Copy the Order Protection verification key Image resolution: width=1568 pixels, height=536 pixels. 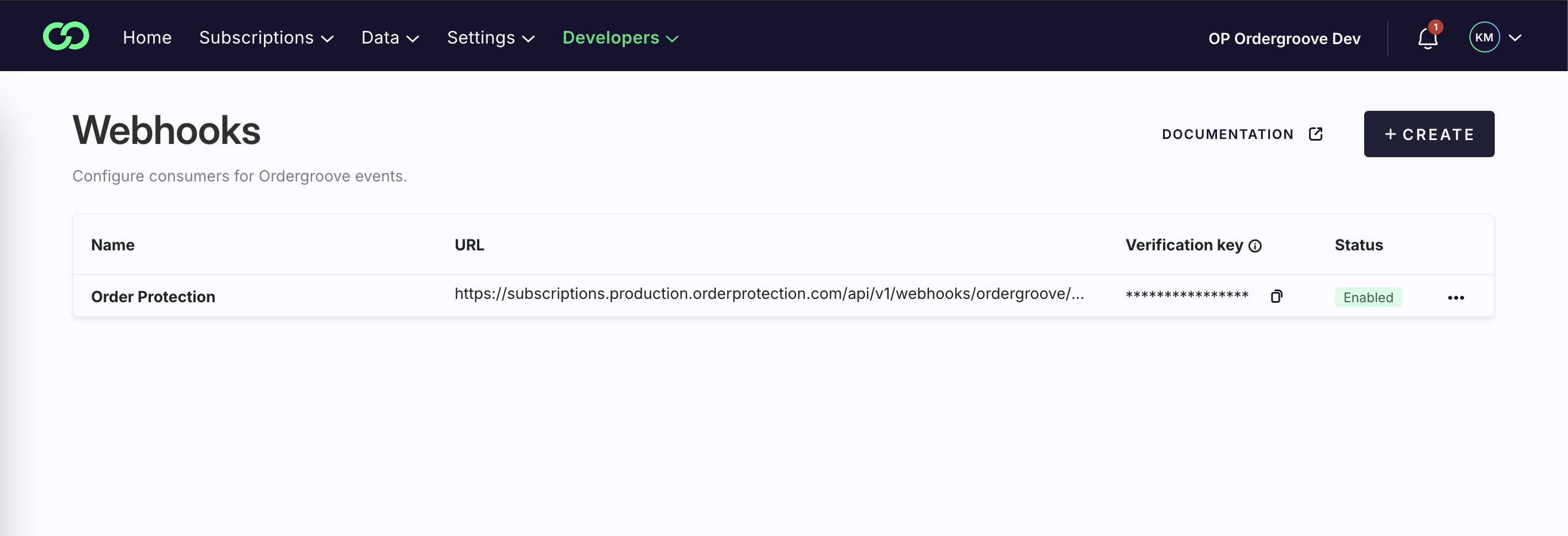[1277, 296]
